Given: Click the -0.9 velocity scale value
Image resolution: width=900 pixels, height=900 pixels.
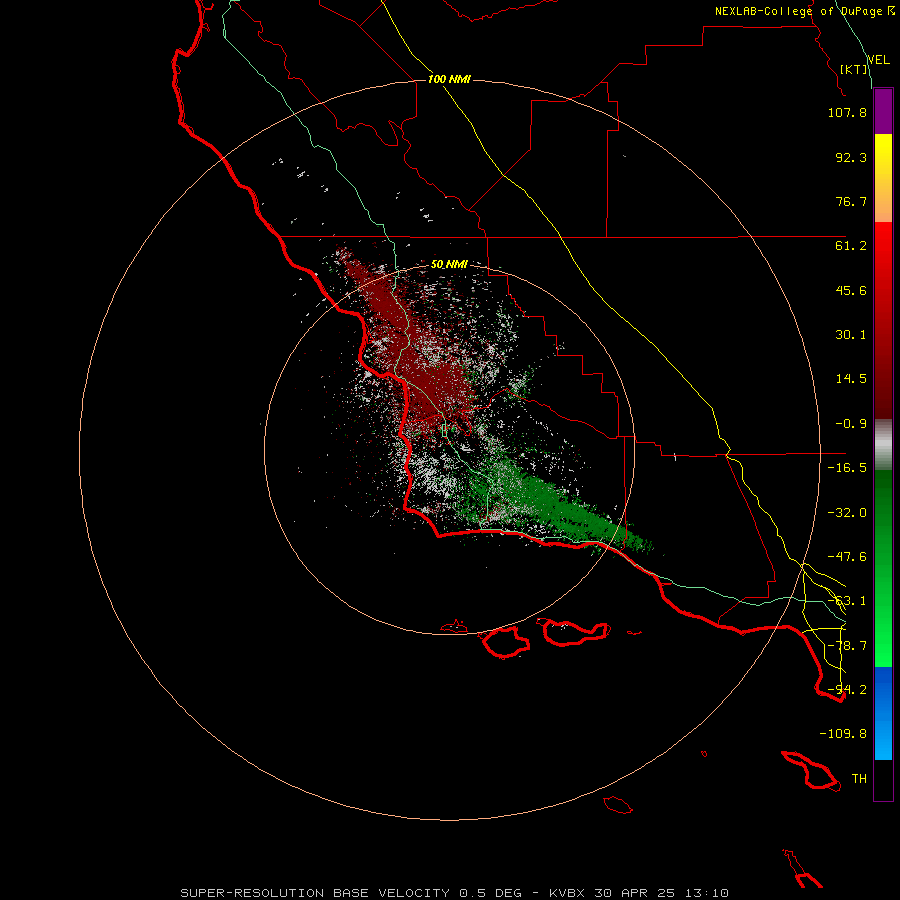Looking at the screenshot, I should [851, 424].
